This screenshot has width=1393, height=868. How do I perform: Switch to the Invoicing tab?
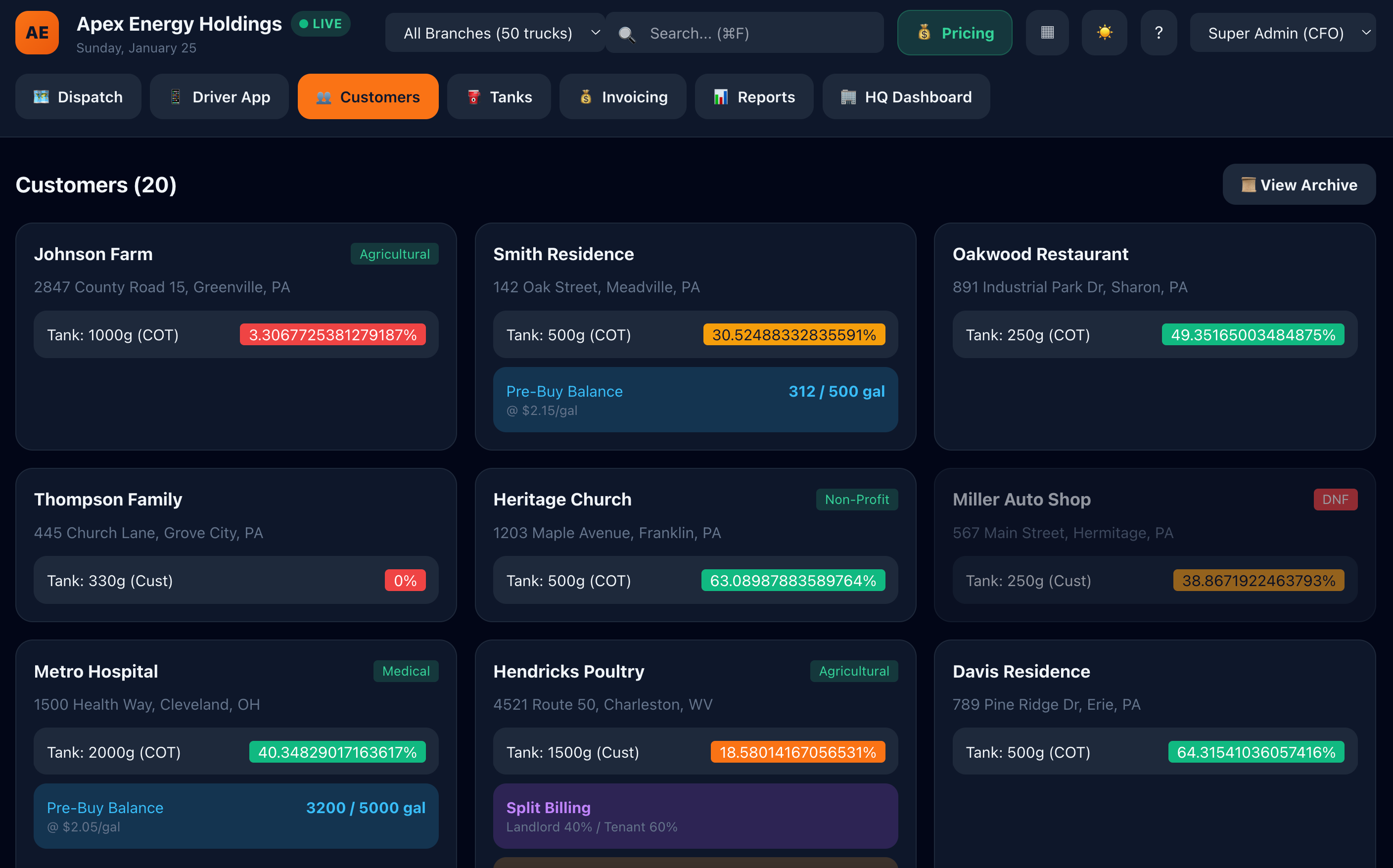click(622, 96)
